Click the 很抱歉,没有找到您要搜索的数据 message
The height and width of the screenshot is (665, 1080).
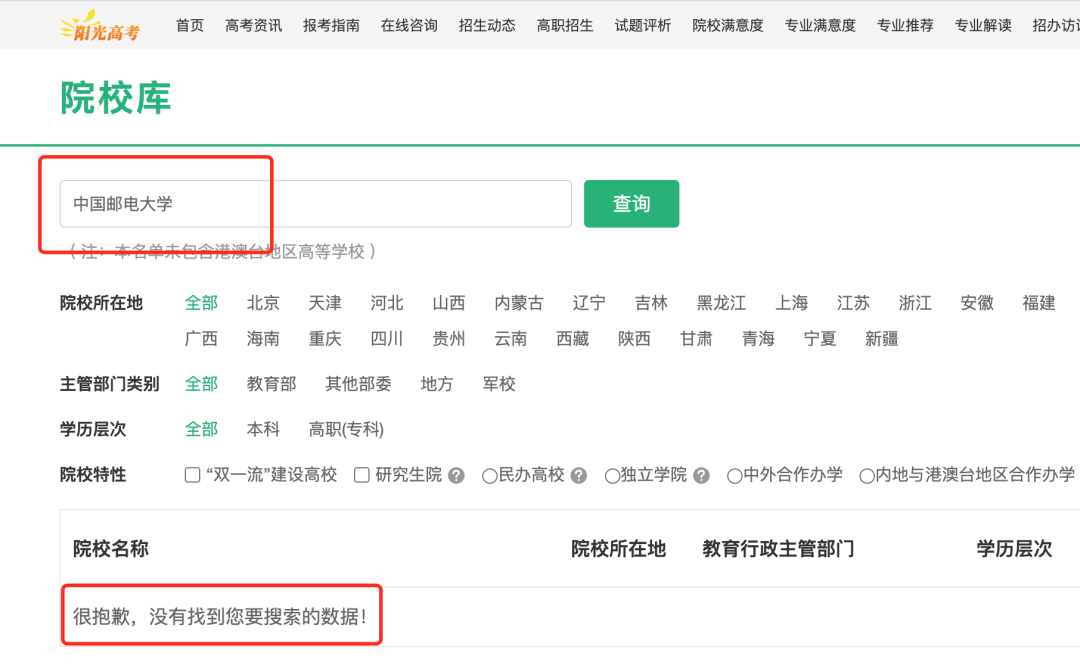[220, 616]
